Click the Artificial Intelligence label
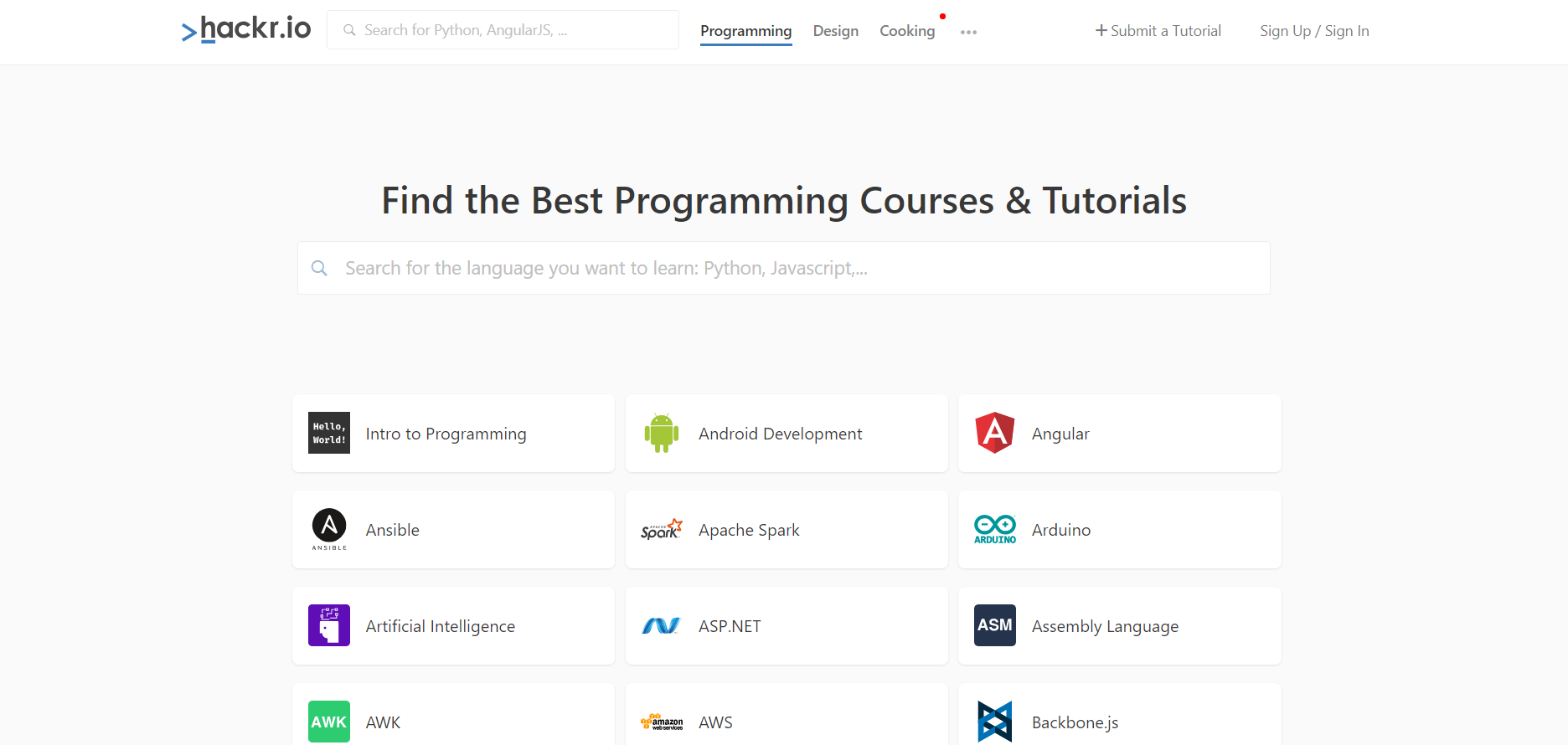1568x745 pixels. pos(441,626)
